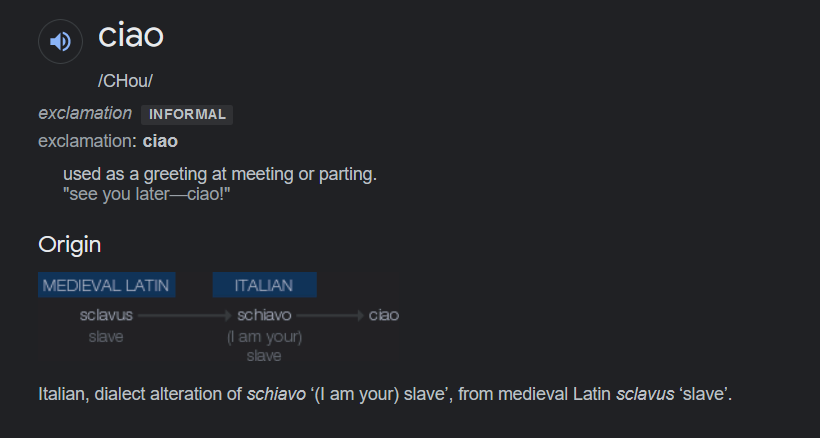Play the ciao pronunciation audio
This screenshot has width=820, height=438.
click(x=60, y=41)
